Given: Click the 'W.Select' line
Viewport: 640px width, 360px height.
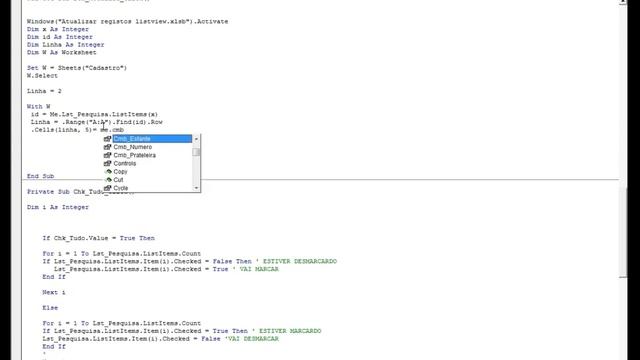Looking at the screenshot, I should pyautogui.click(x=42, y=76).
